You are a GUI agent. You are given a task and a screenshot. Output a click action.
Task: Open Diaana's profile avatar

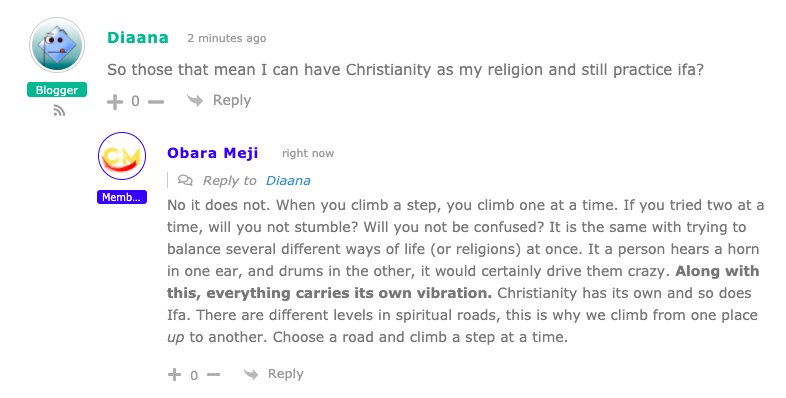pos(57,45)
